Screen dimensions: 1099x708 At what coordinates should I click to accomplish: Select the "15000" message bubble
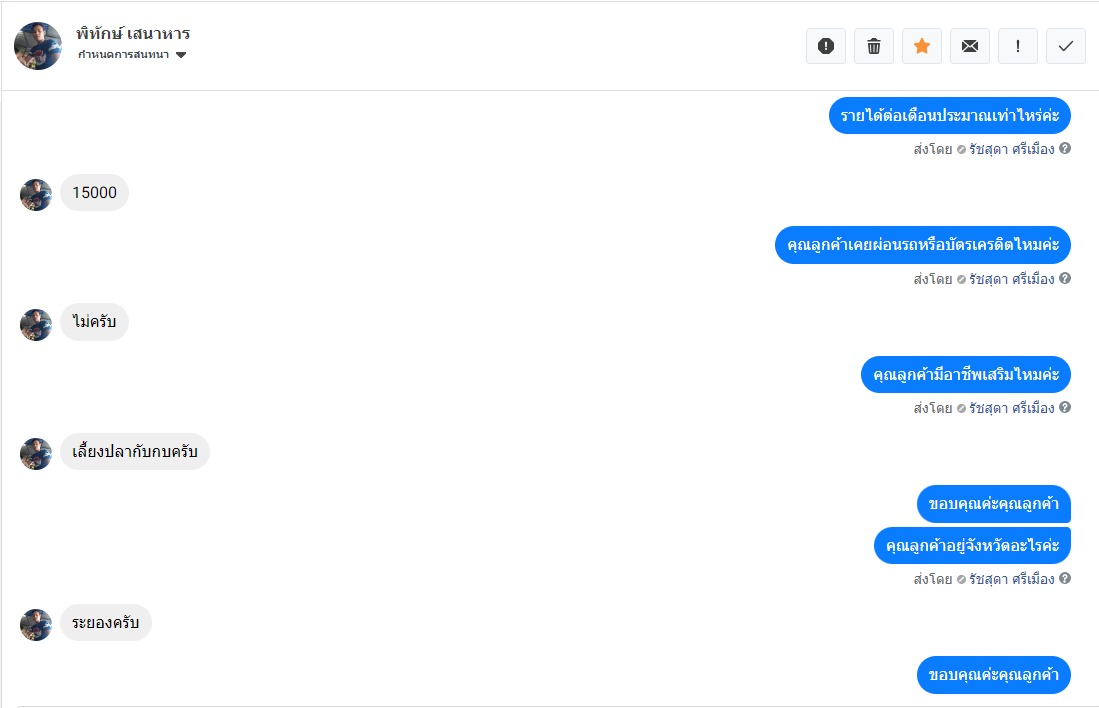[x=95, y=193]
